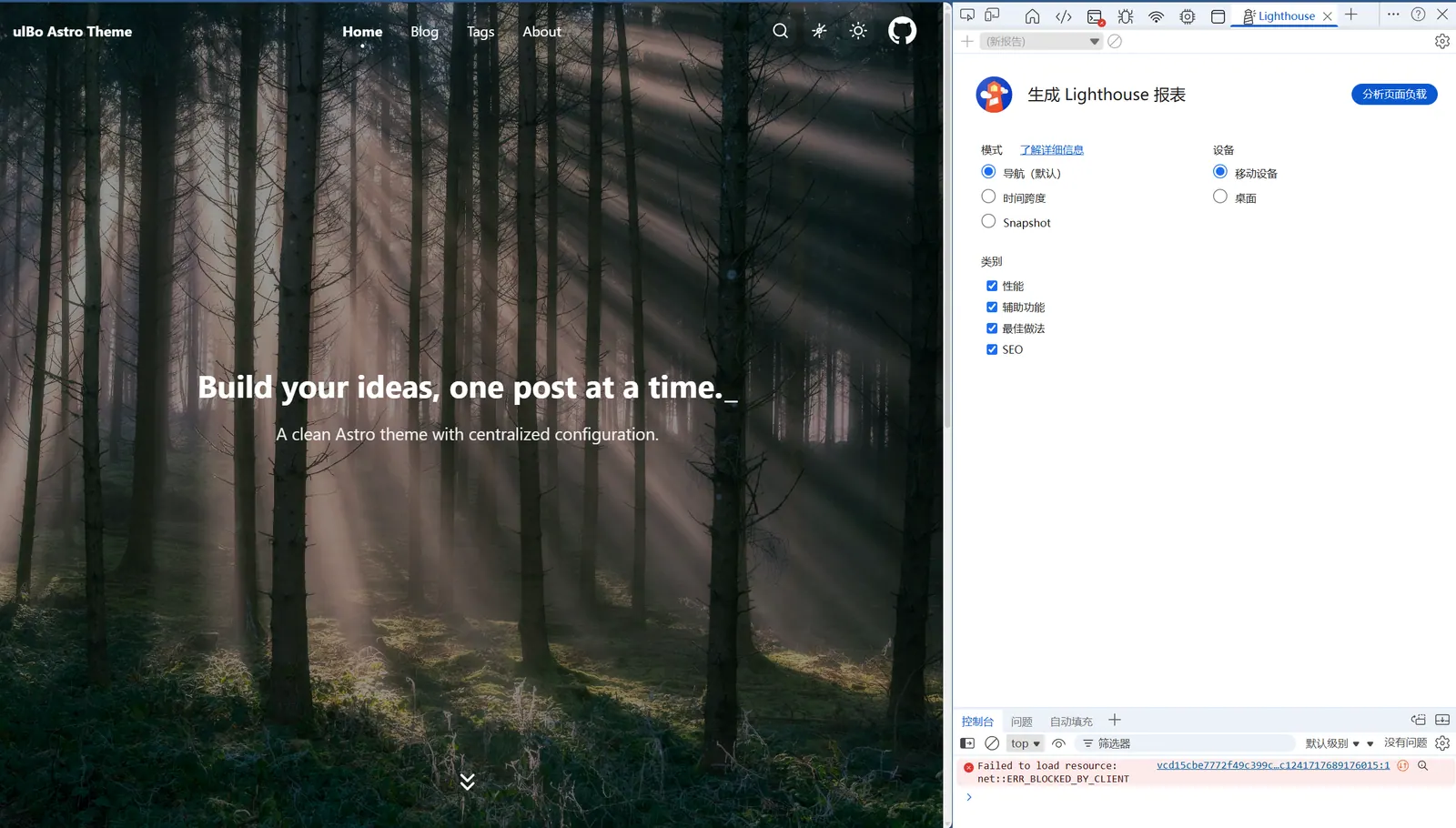Open the 默认级别 log level dropdown
Viewport: 1456px width, 828px height.
1332,743
